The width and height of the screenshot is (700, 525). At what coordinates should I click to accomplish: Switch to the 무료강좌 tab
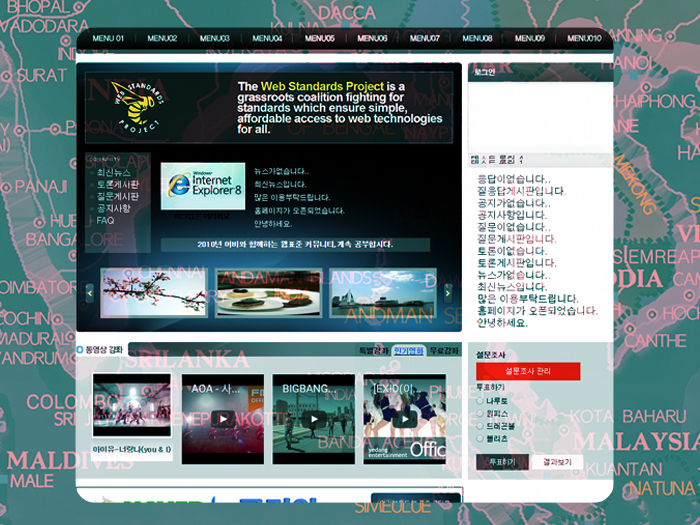click(x=443, y=351)
